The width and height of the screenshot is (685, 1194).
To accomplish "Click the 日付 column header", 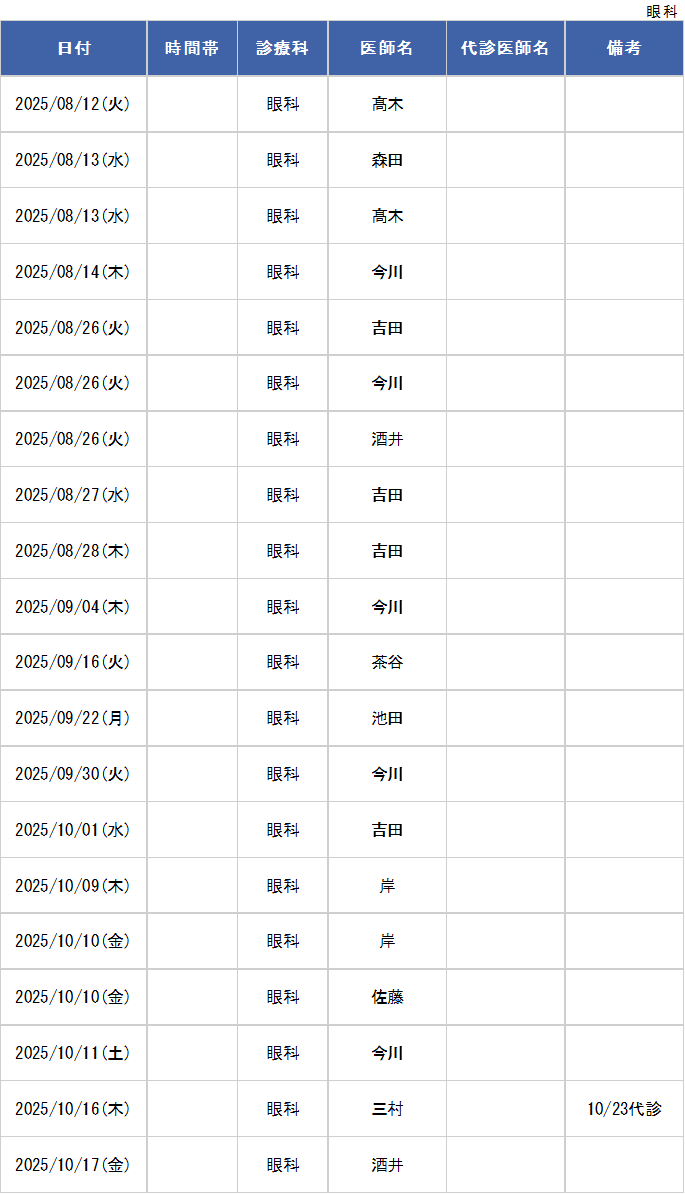I will 74,48.
